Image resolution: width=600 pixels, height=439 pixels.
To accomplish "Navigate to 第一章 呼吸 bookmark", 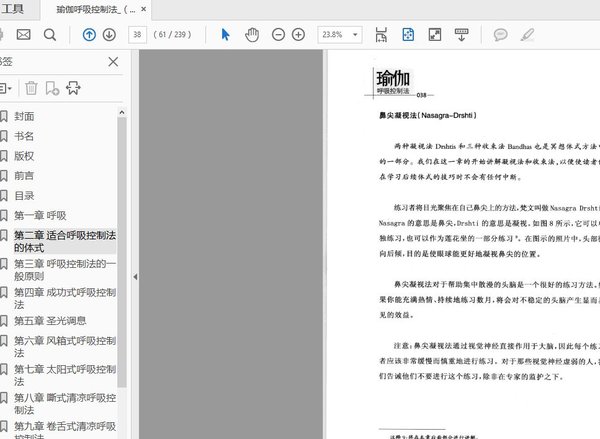I will (40, 215).
